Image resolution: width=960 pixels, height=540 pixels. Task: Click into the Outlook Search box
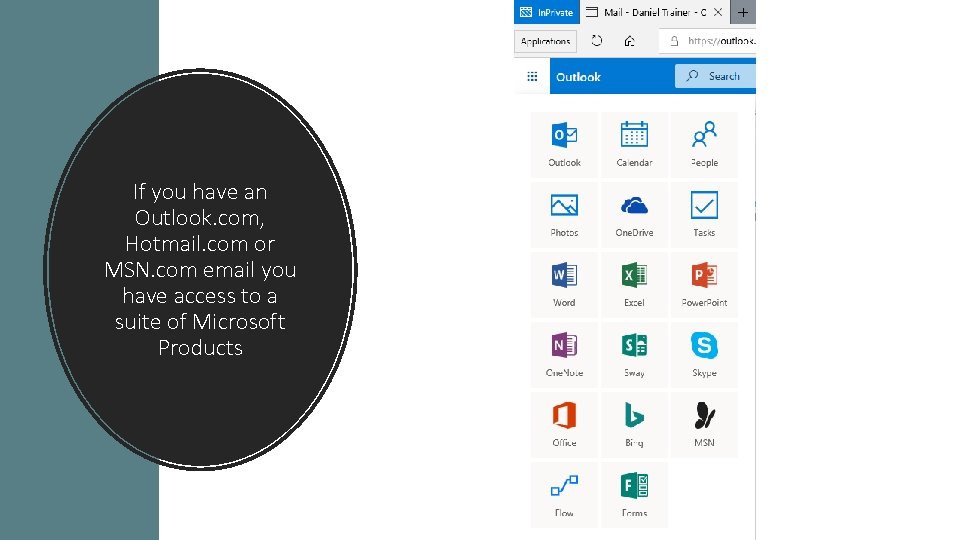[715, 77]
